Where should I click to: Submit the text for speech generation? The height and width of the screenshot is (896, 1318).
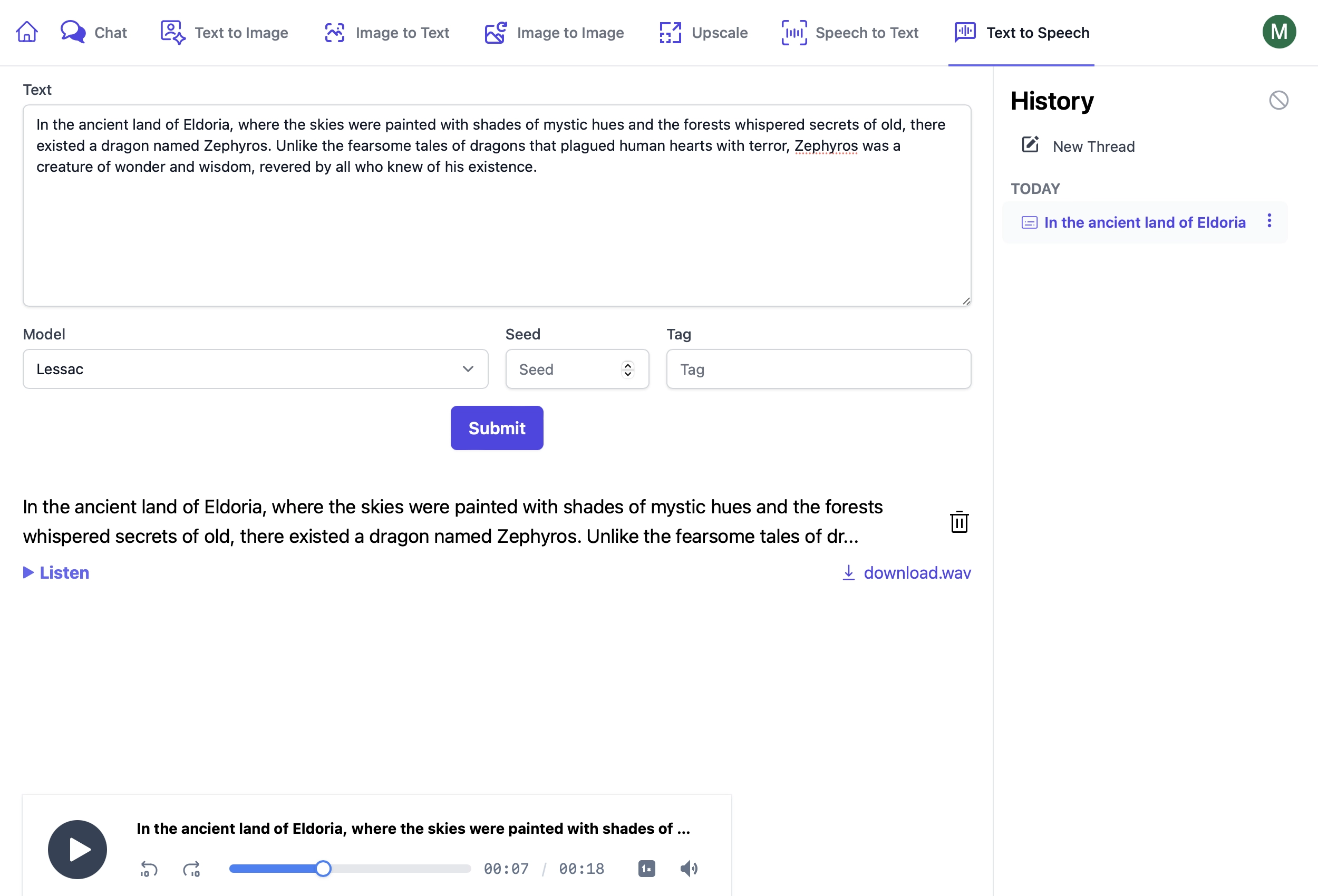click(497, 428)
